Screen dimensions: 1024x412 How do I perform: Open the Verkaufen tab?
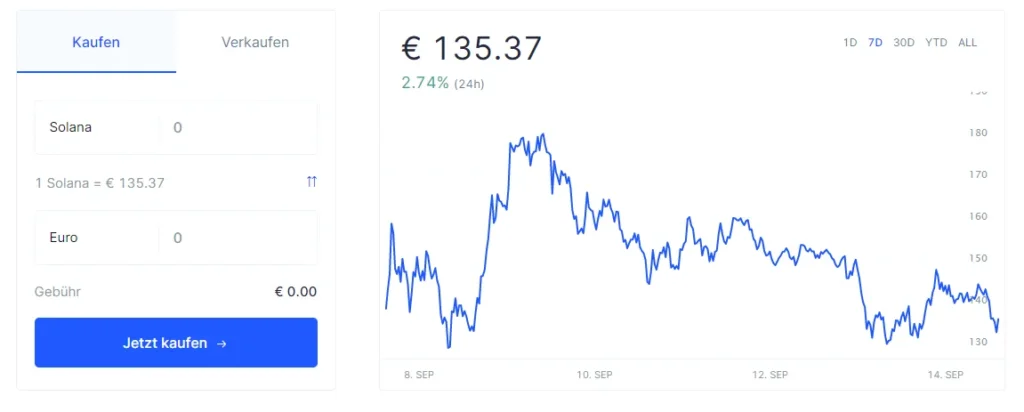[x=255, y=42]
